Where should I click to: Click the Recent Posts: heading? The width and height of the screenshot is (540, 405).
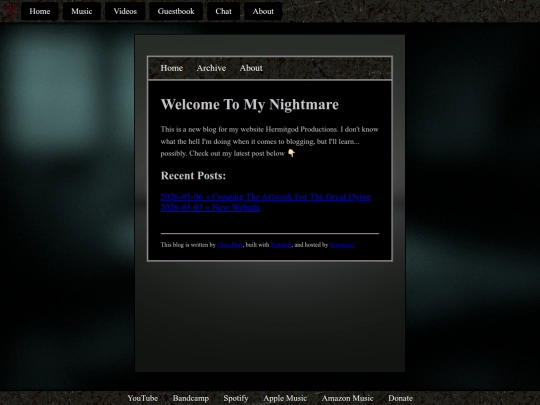point(193,176)
